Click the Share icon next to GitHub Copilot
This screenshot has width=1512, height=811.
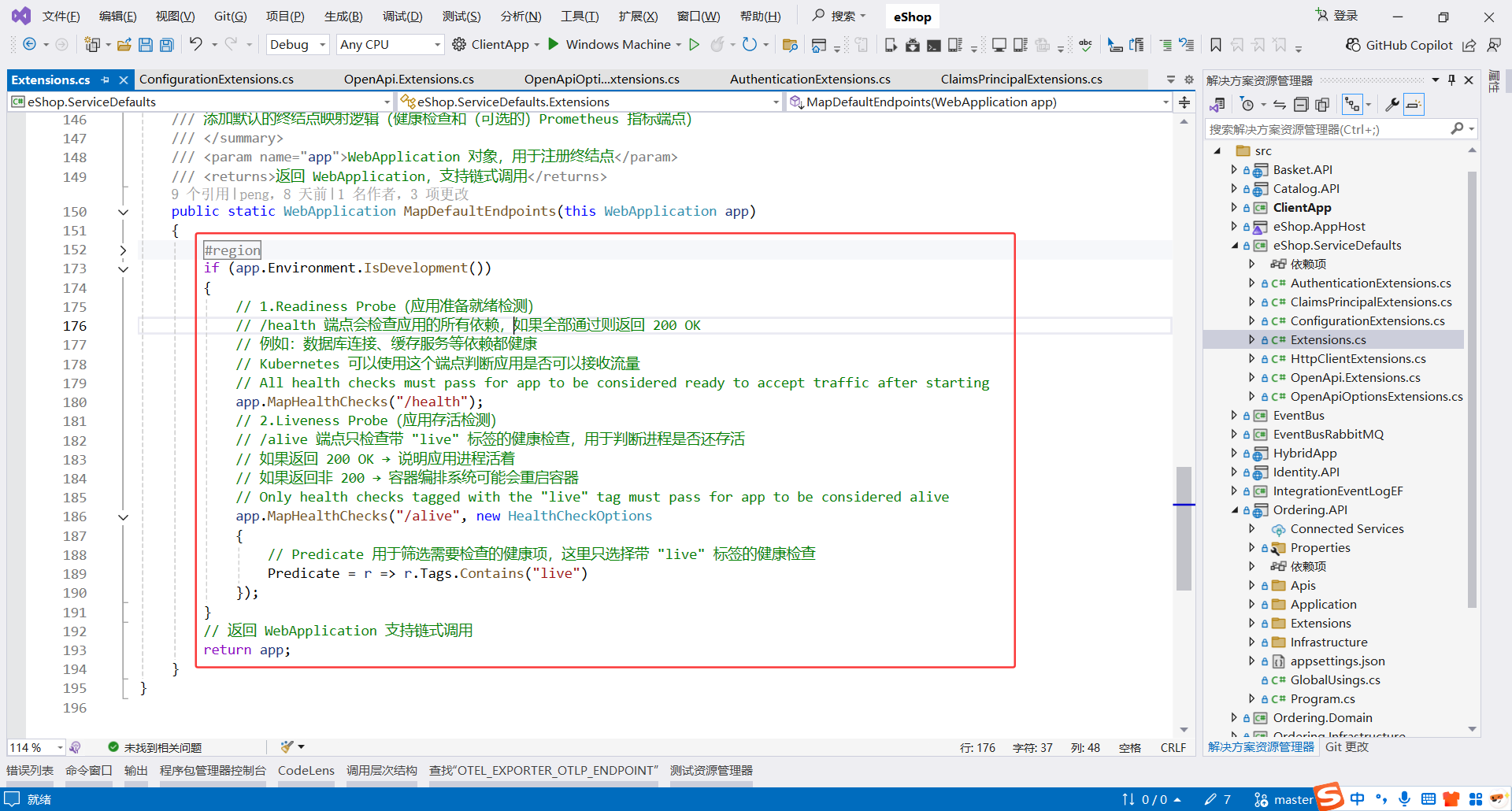(x=1469, y=45)
